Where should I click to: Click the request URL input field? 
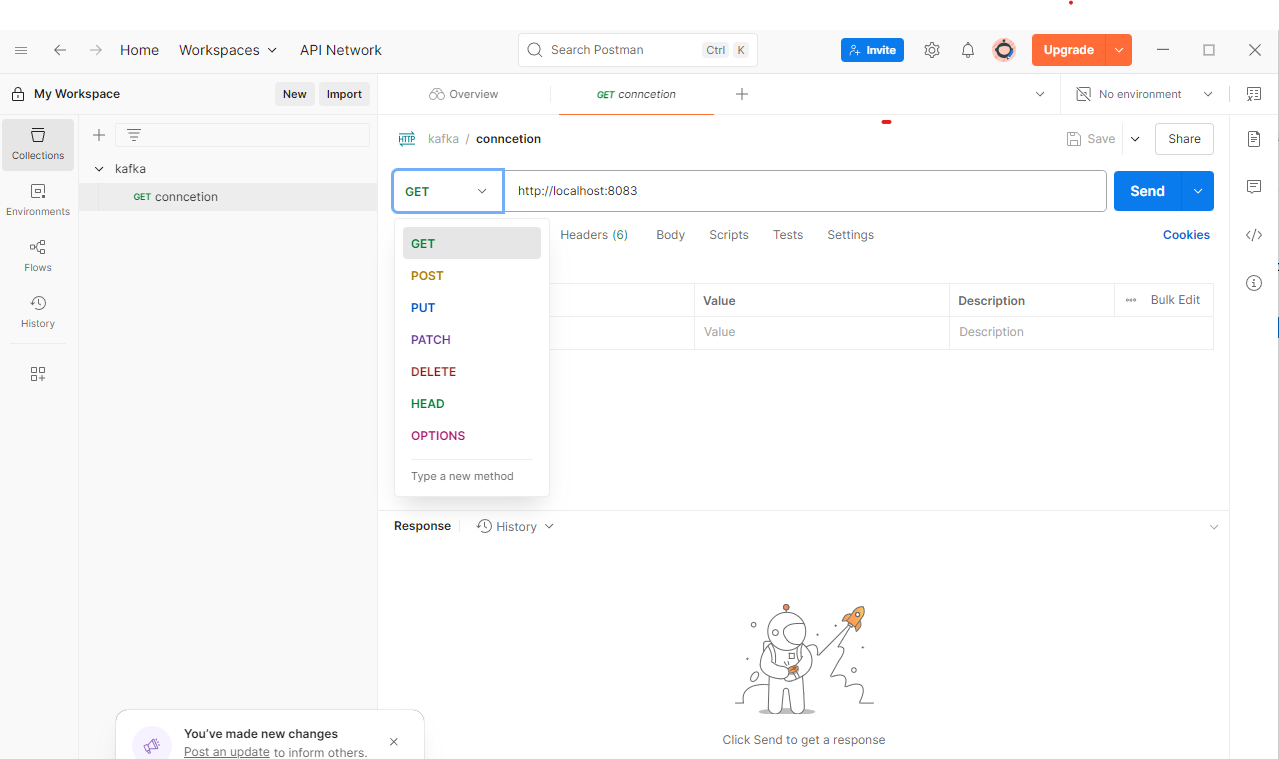[805, 191]
